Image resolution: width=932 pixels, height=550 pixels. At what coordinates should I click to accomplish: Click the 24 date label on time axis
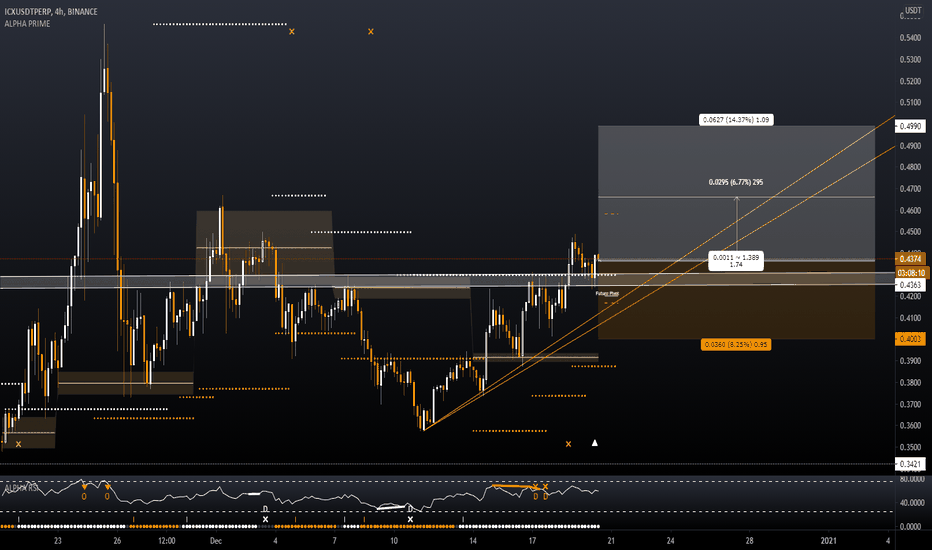[670, 540]
